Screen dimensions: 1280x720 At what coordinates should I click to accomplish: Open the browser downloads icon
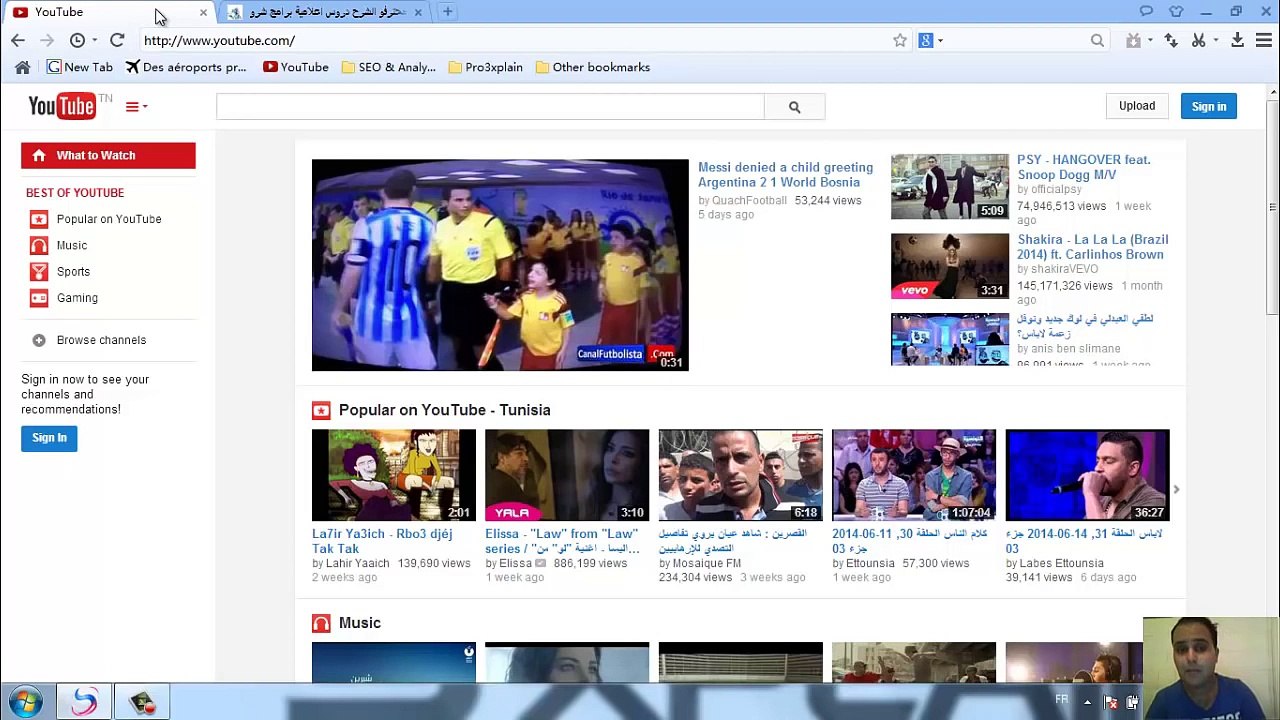[1237, 40]
